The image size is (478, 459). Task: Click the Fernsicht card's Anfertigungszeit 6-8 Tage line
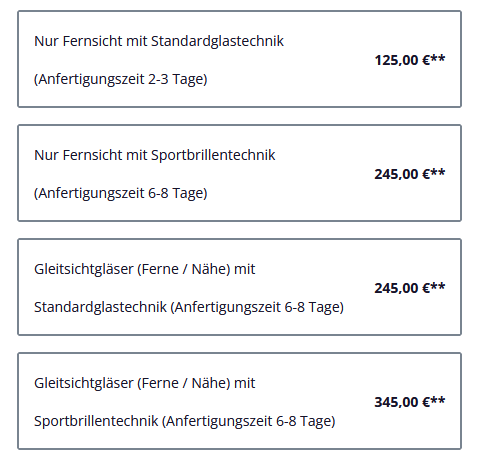tap(120, 193)
